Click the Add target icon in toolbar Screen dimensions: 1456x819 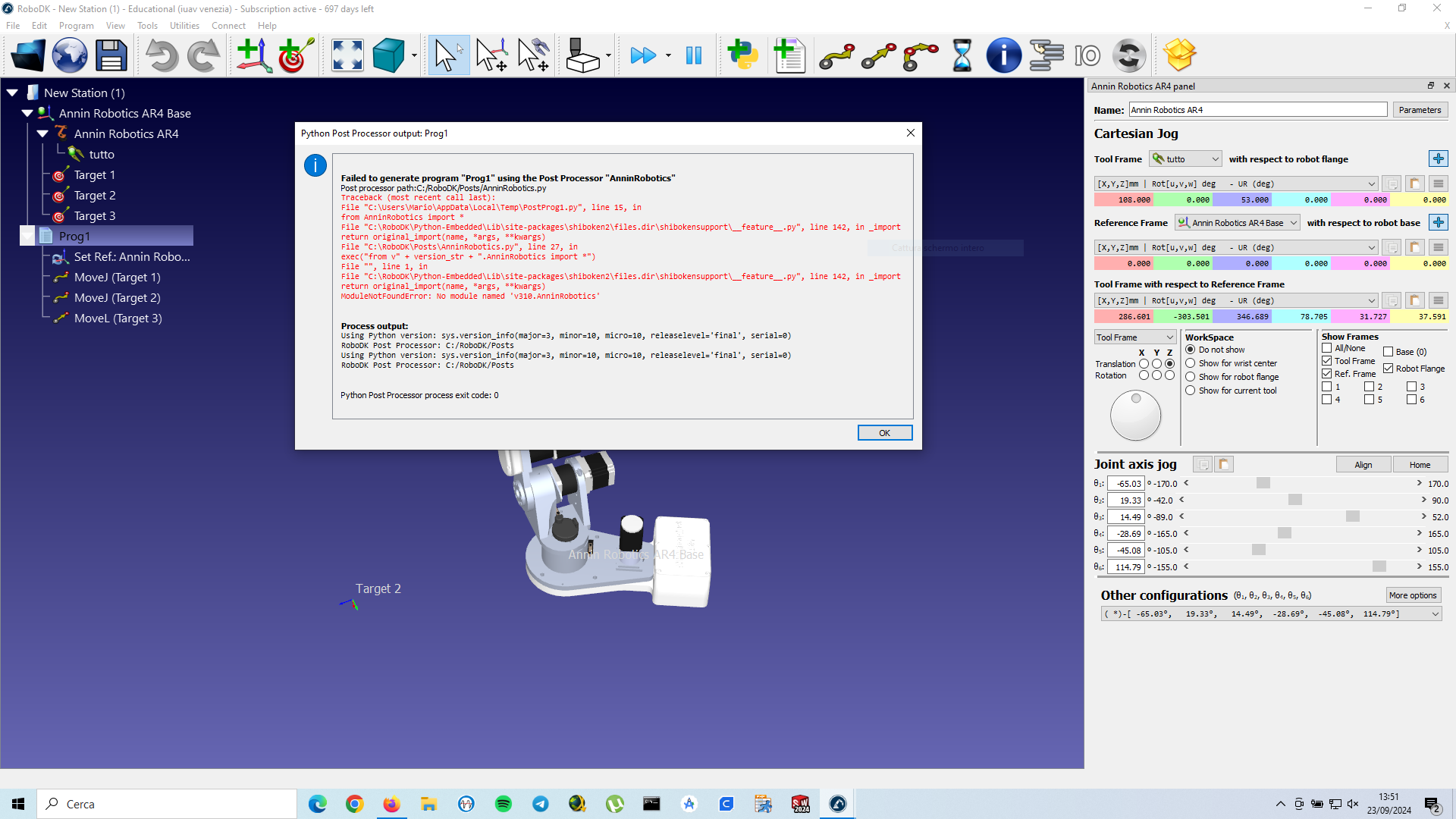coord(296,55)
